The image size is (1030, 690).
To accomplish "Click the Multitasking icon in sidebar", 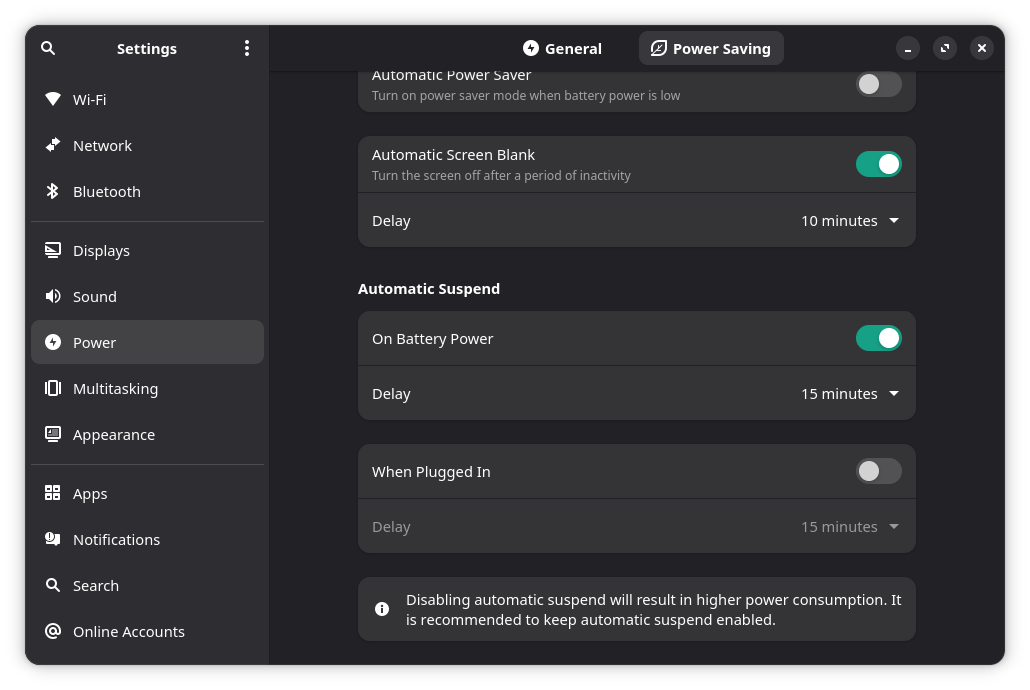I will (53, 388).
